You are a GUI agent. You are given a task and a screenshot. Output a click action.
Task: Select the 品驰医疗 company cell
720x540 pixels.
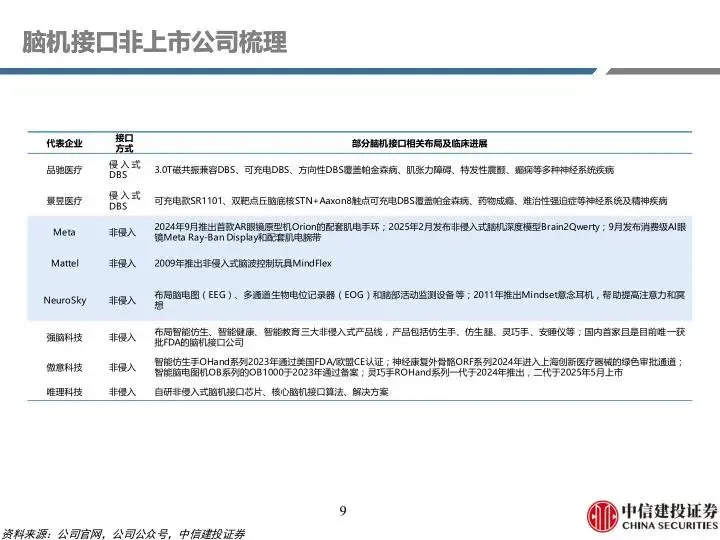point(64,170)
